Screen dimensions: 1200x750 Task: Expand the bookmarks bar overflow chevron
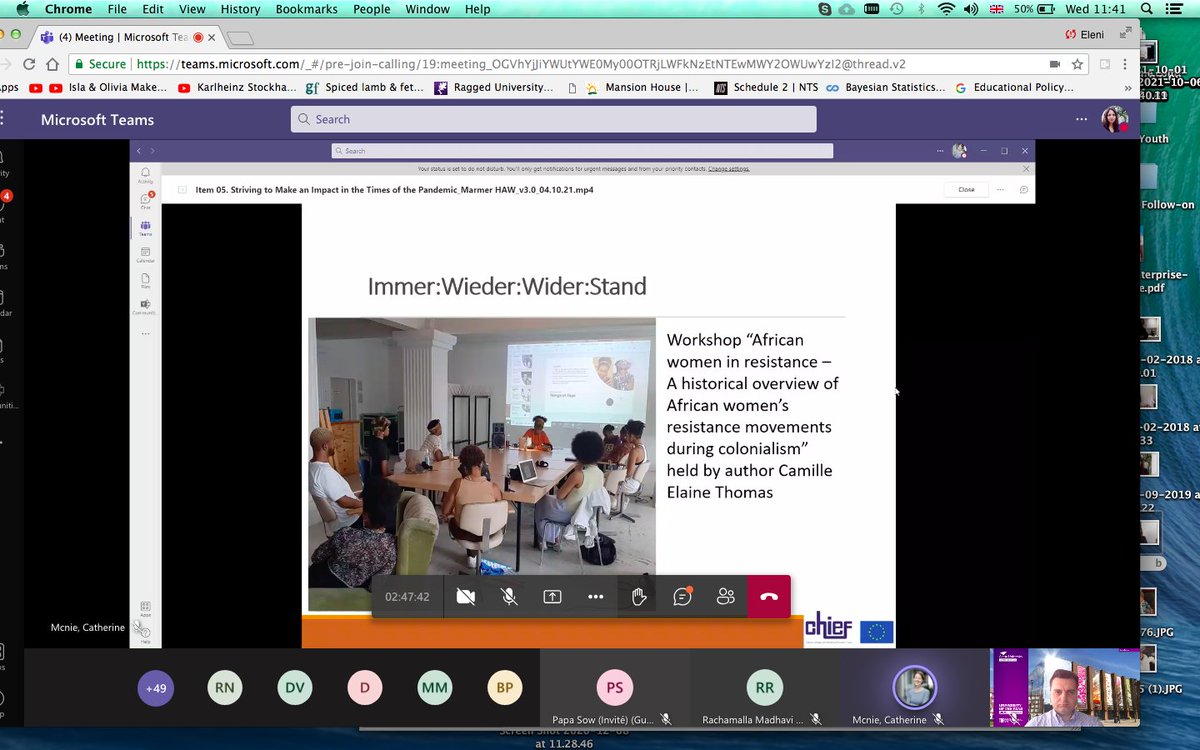coord(1127,87)
